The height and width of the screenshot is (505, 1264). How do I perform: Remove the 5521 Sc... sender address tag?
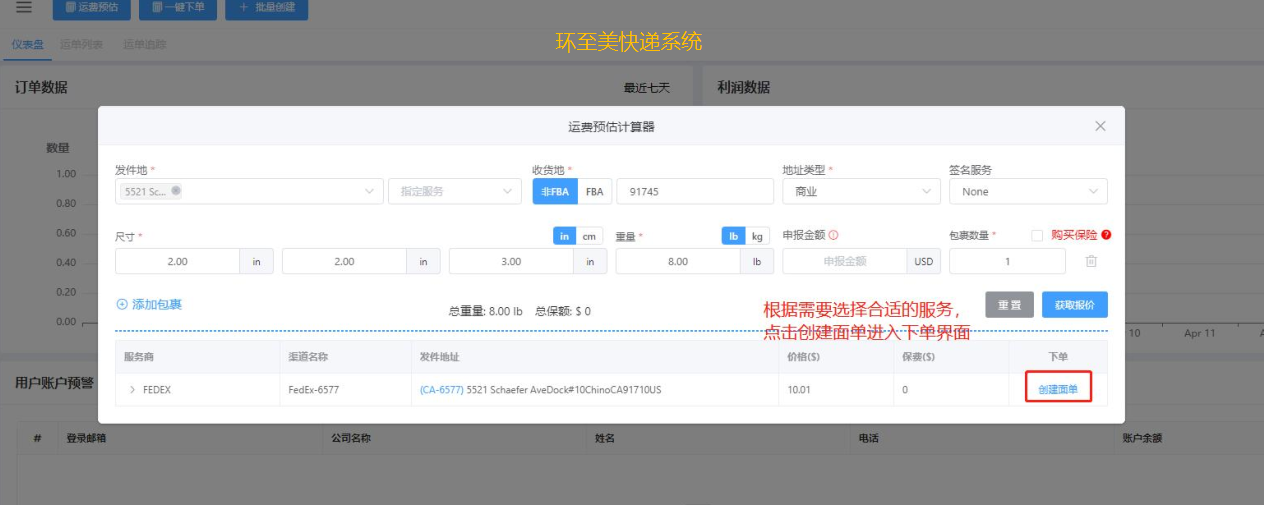(176, 191)
